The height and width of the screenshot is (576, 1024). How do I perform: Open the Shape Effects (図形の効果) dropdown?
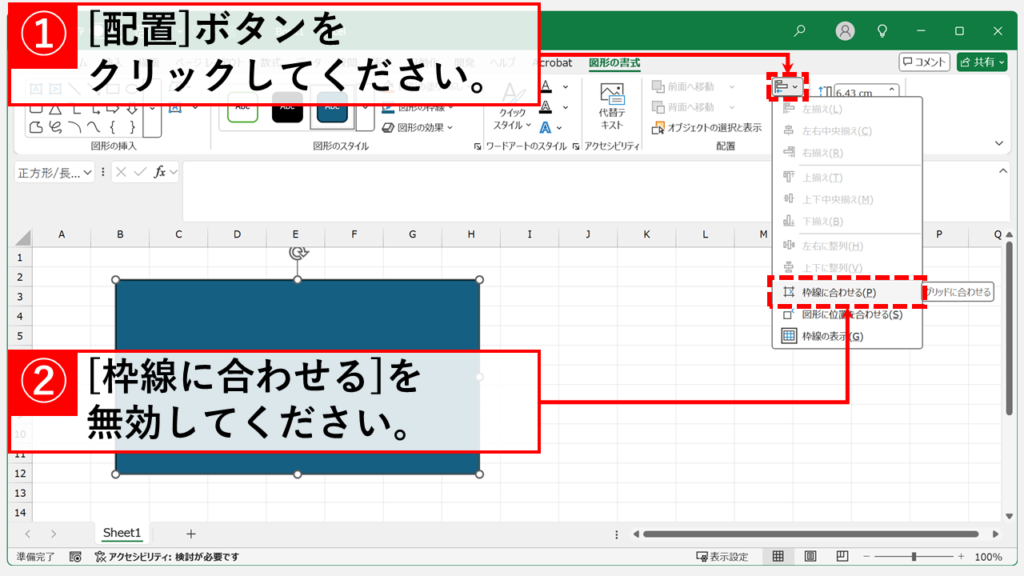click(x=417, y=127)
